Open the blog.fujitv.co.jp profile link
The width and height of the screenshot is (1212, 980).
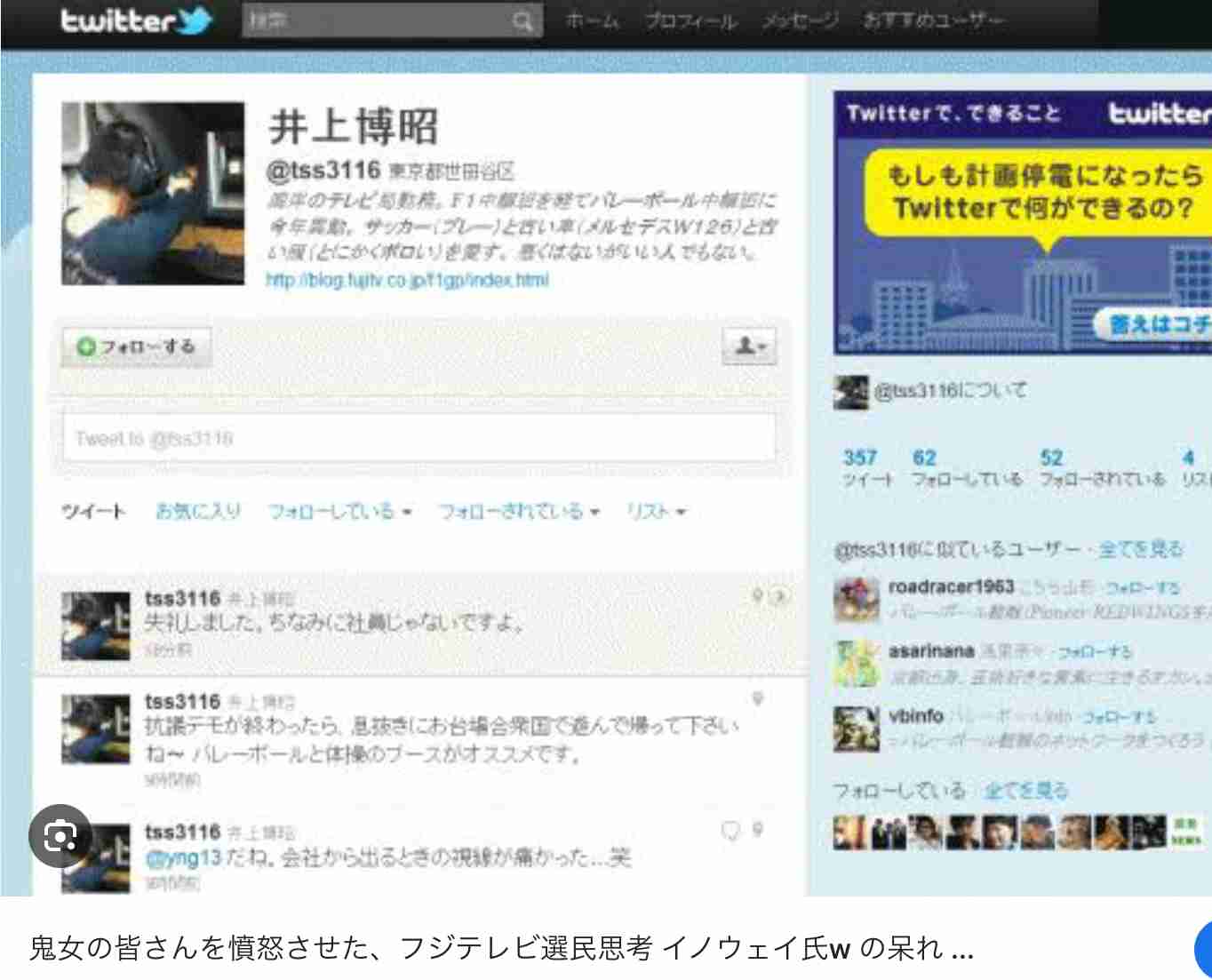tap(407, 280)
